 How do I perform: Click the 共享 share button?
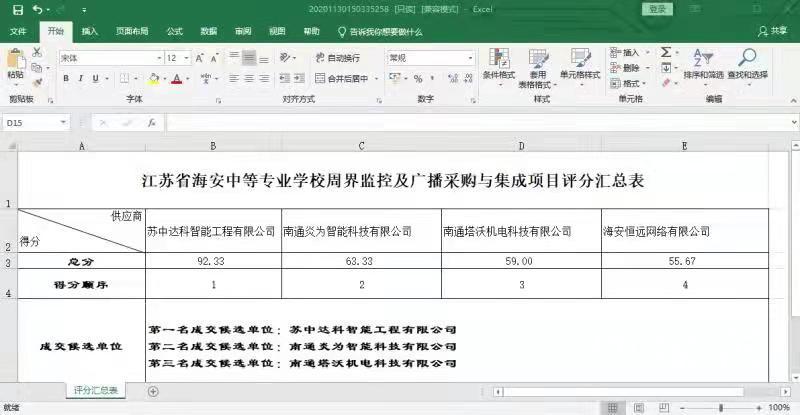(772, 31)
